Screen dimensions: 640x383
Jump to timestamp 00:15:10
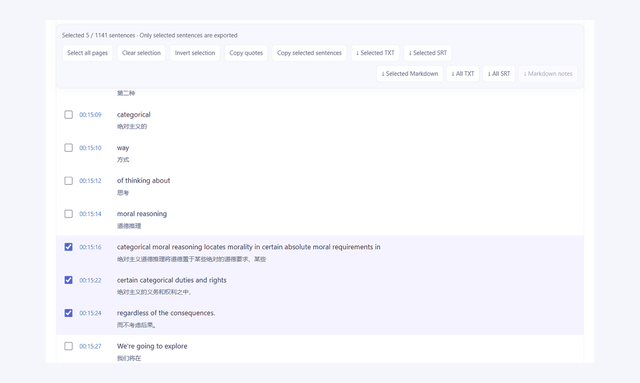(90, 148)
